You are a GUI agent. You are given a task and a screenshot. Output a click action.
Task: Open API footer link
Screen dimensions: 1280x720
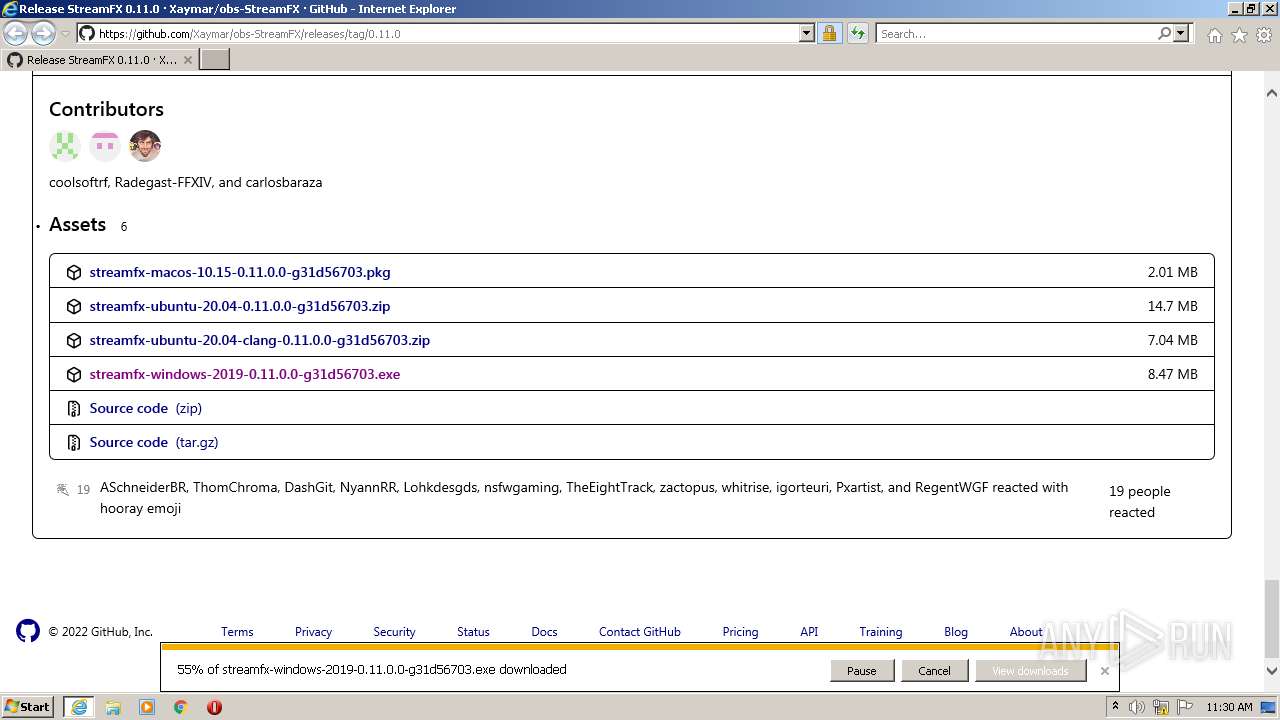pyautogui.click(x=809, y=632)
